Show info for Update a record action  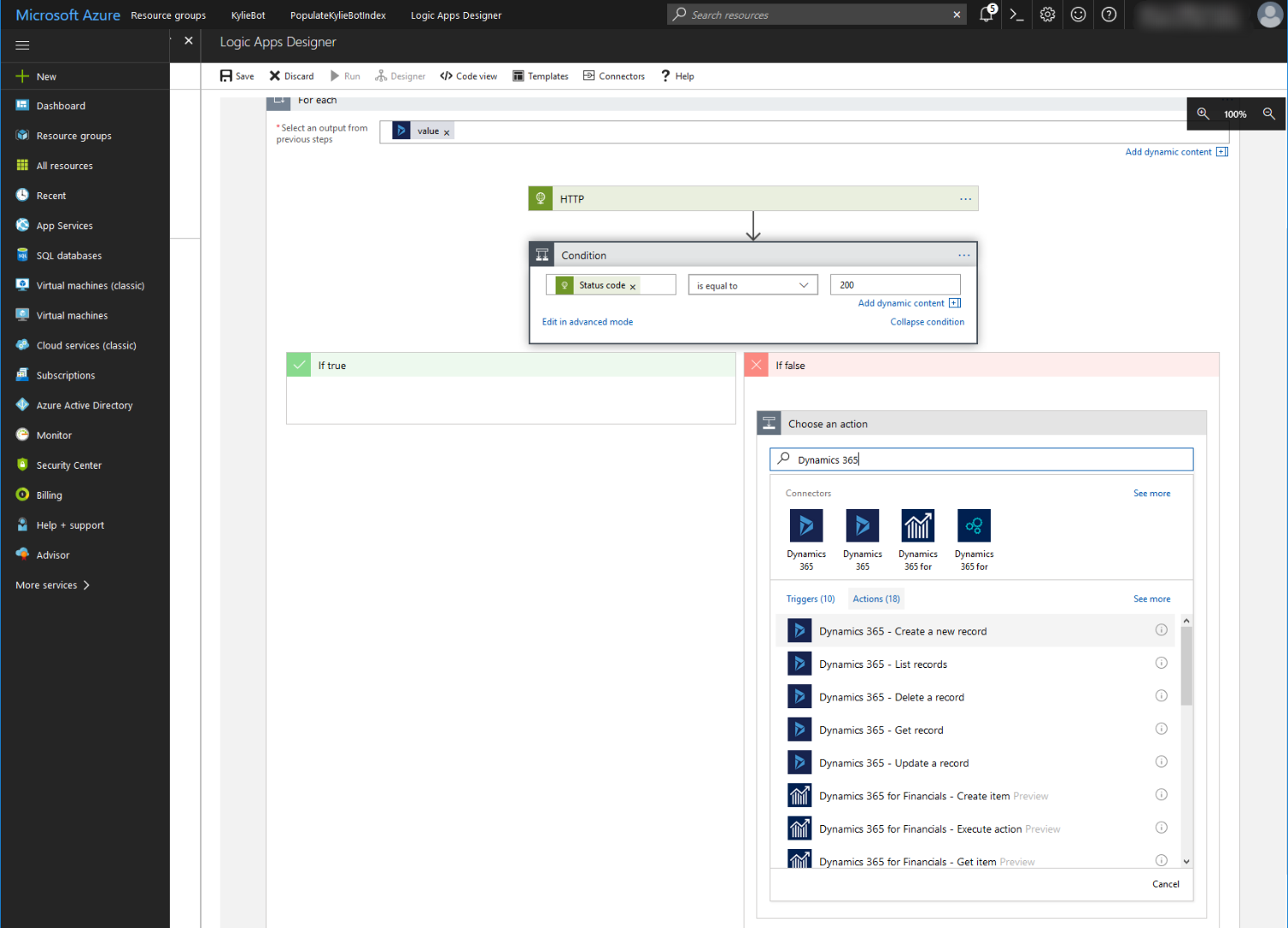1161,762
